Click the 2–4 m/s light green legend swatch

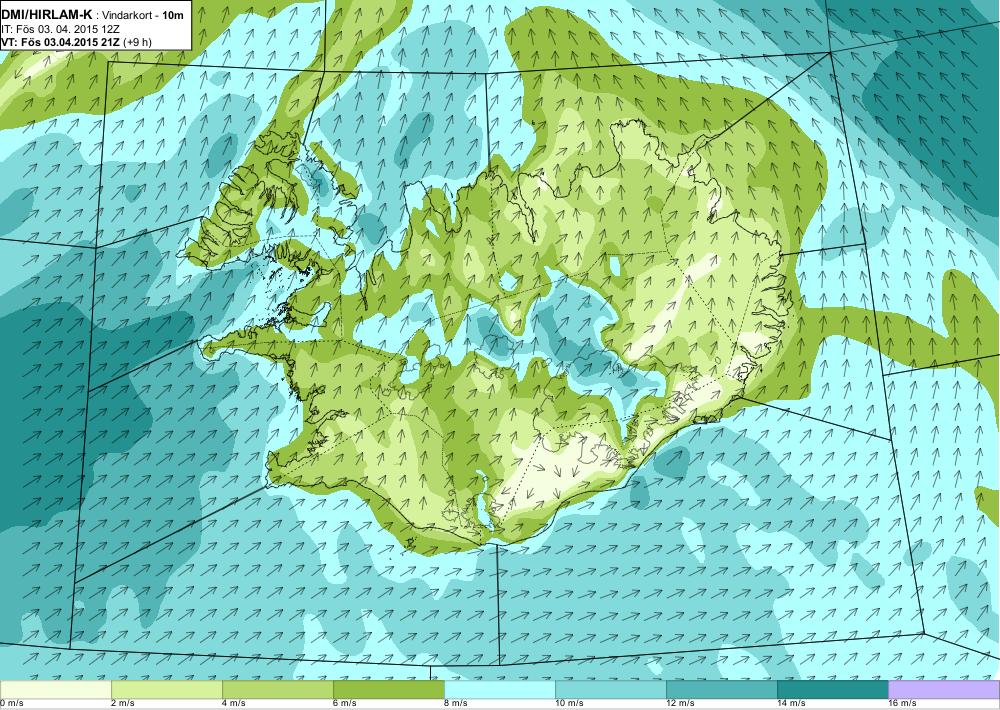coord(167,690)
